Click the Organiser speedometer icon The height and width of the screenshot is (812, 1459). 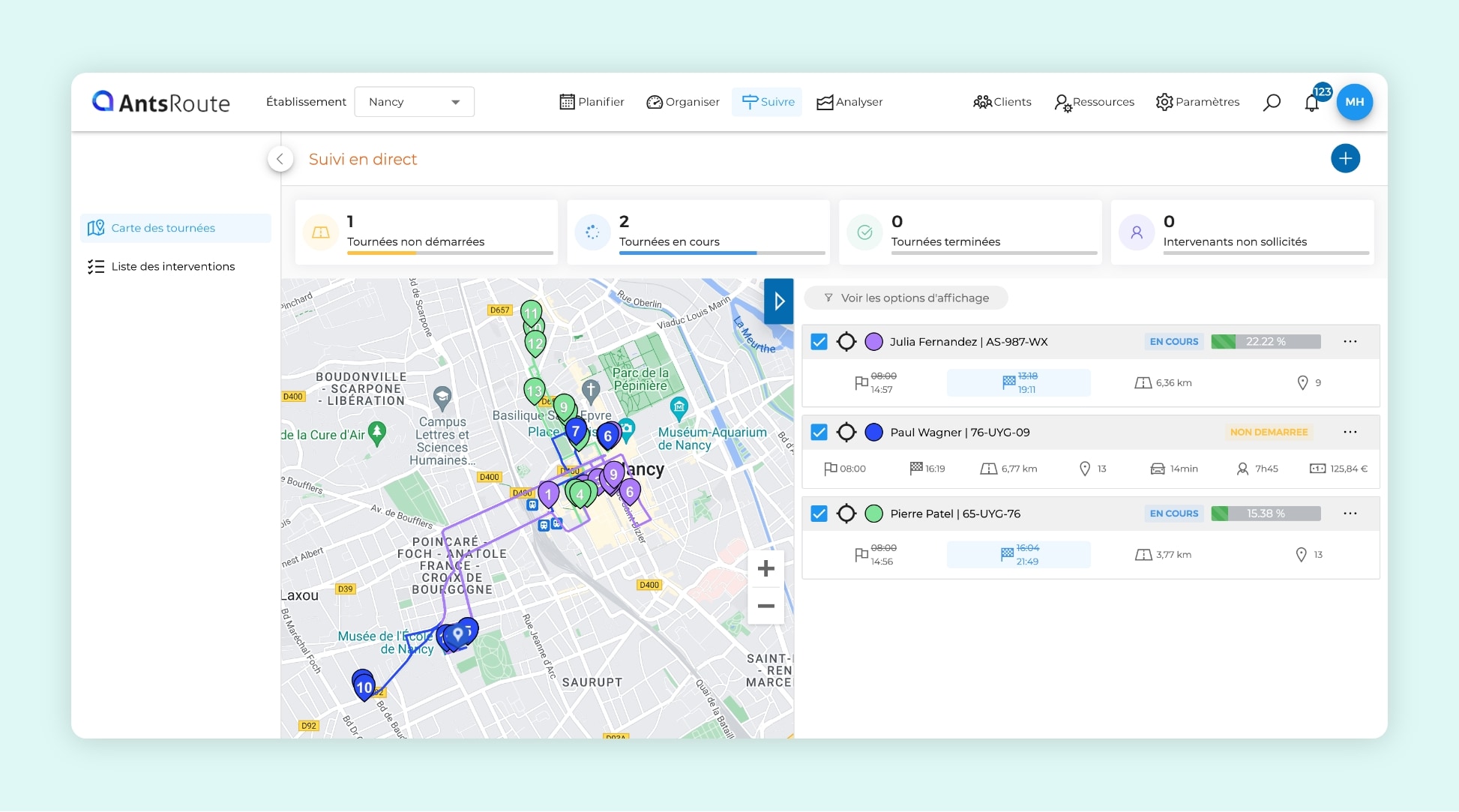(655, 101)
